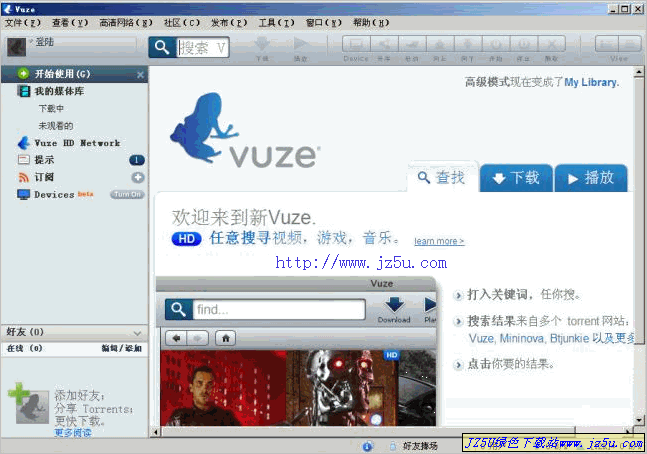
Task: Open 提示 notifications in the sidebar
Action: click(x=44, y=160)
